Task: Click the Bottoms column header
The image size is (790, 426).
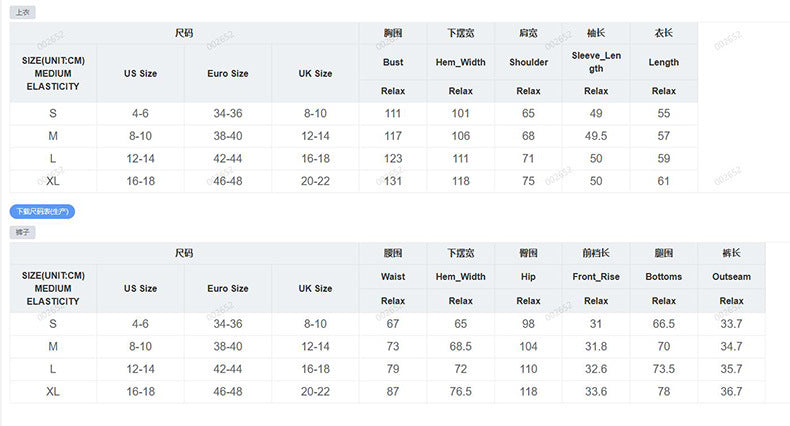Action: point(664,276)
